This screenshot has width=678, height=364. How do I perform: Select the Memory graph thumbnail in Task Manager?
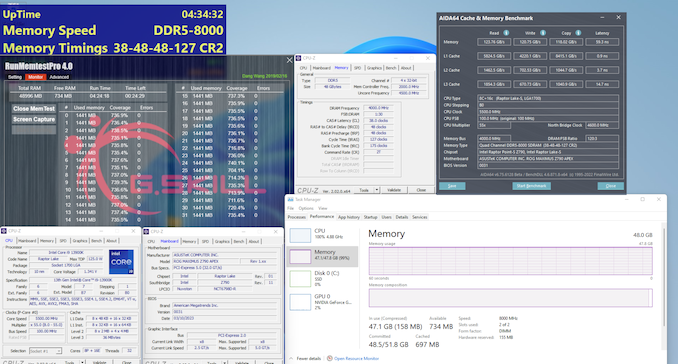[300, 256]
